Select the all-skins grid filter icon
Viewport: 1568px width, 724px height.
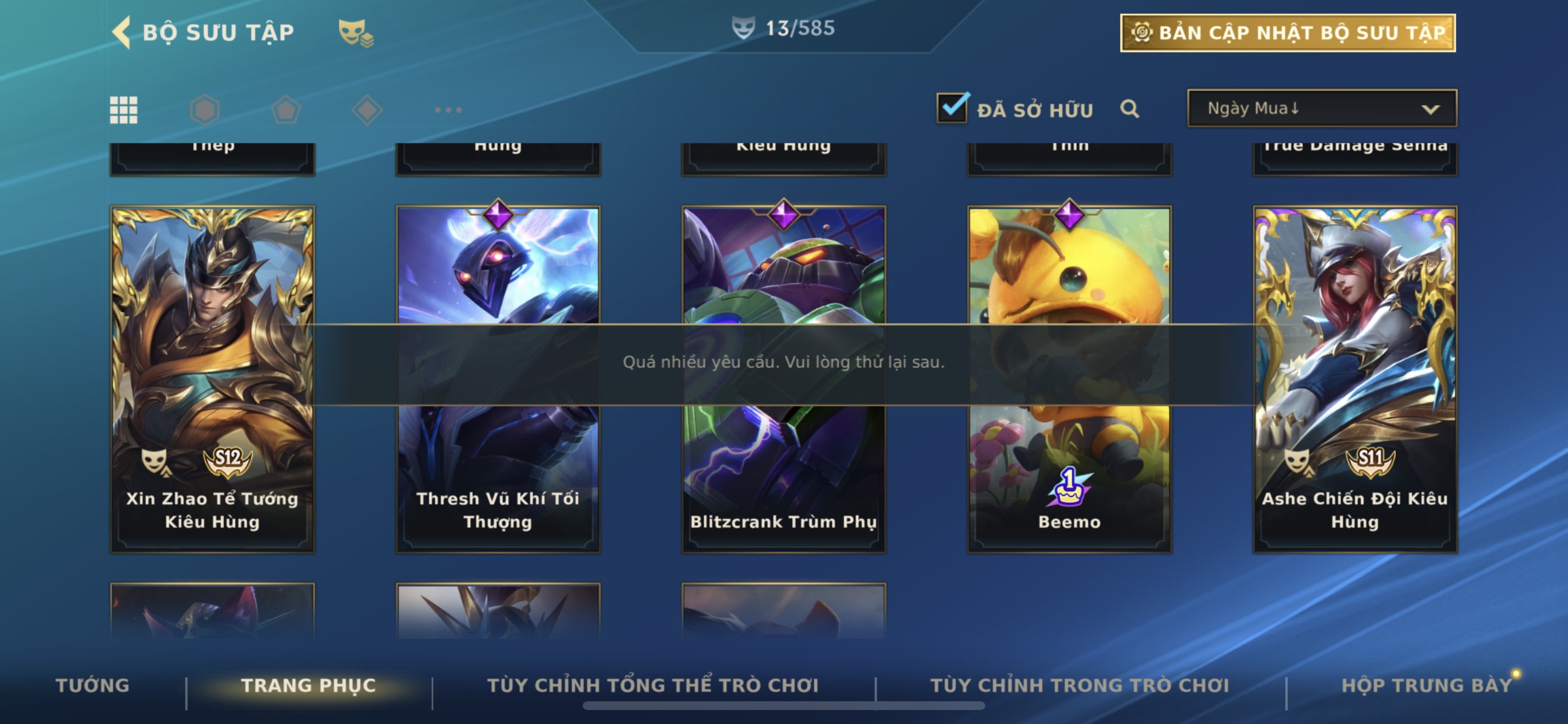[124, 110]
